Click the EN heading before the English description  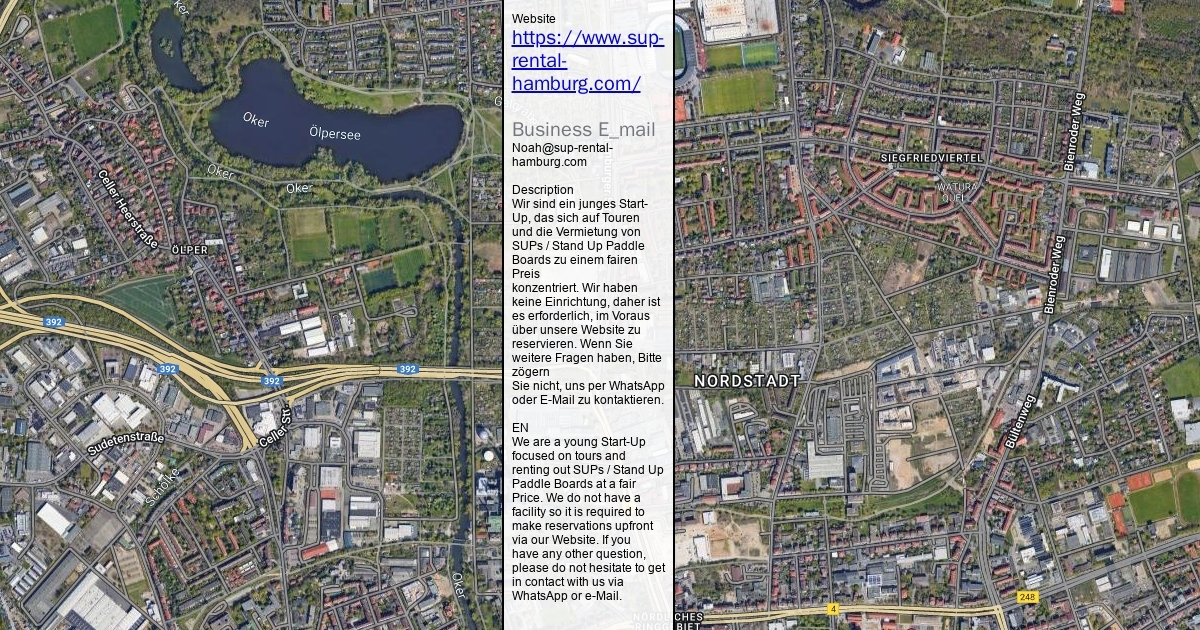pos(520,427)
